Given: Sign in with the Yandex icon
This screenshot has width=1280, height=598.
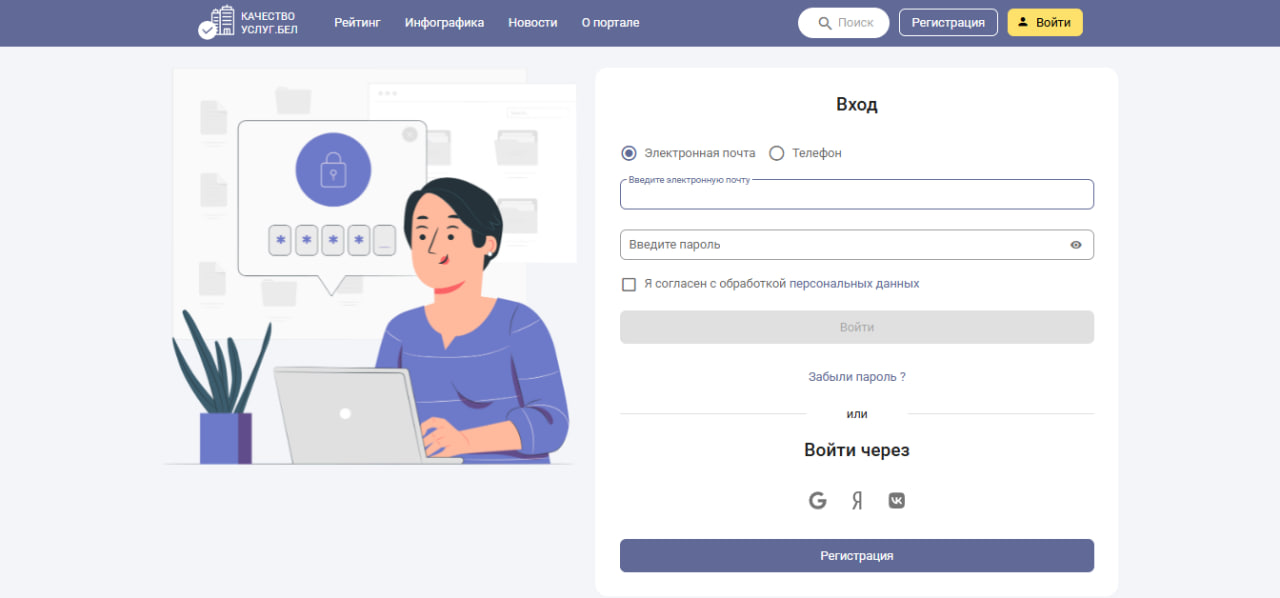Looking at the screenshot, I should [x=857, y=501].
